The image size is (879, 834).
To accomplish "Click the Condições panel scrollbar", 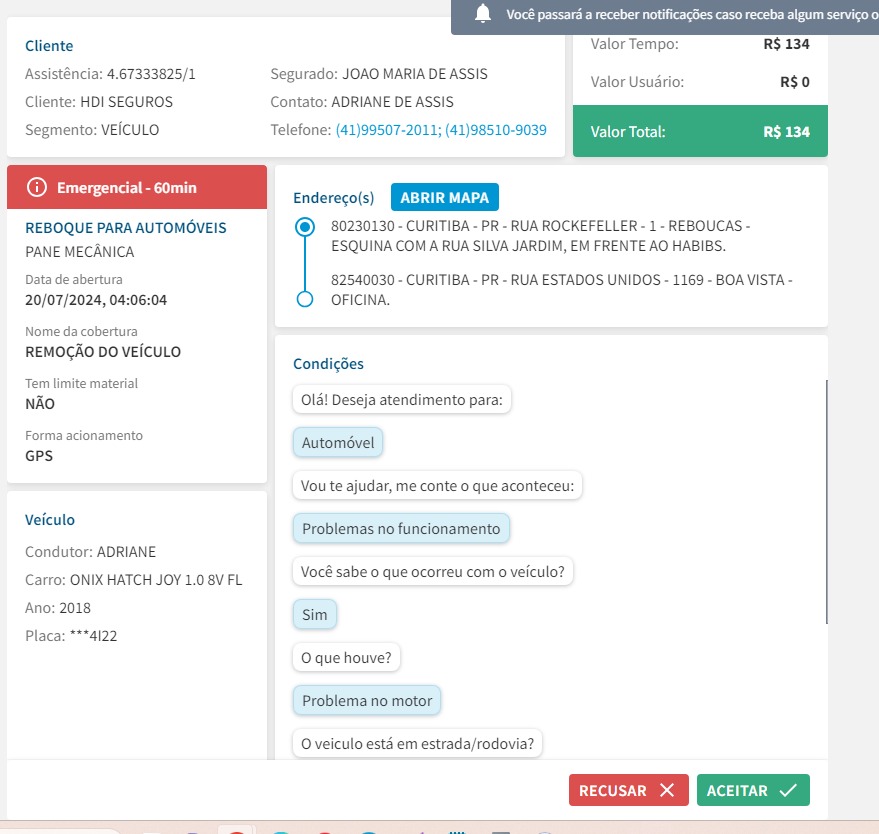I will tap(826, 502).
